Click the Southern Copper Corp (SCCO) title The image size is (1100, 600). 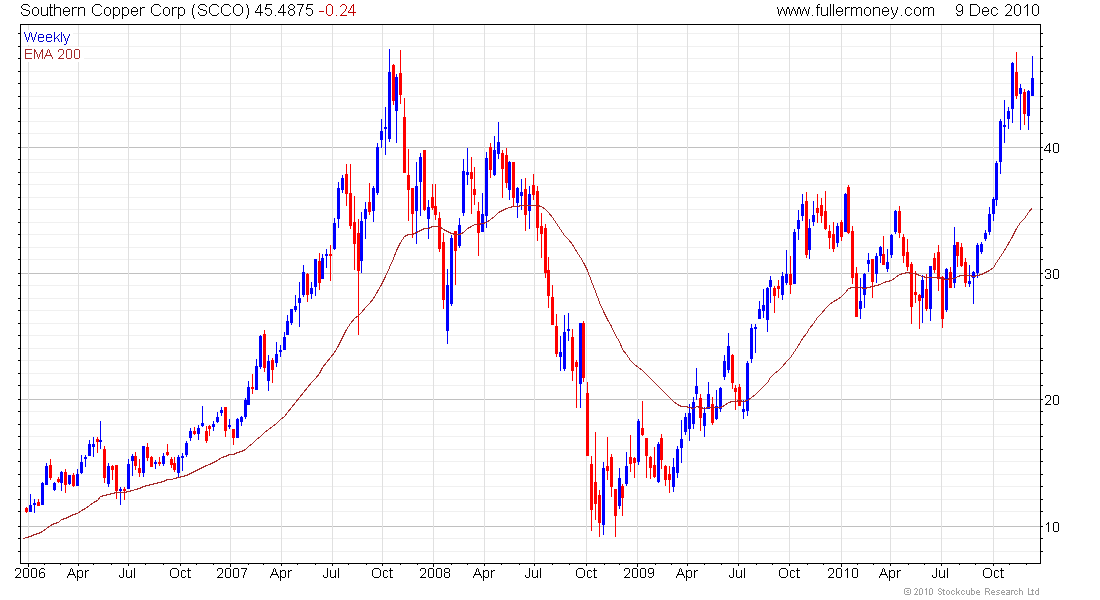[135, 11]
